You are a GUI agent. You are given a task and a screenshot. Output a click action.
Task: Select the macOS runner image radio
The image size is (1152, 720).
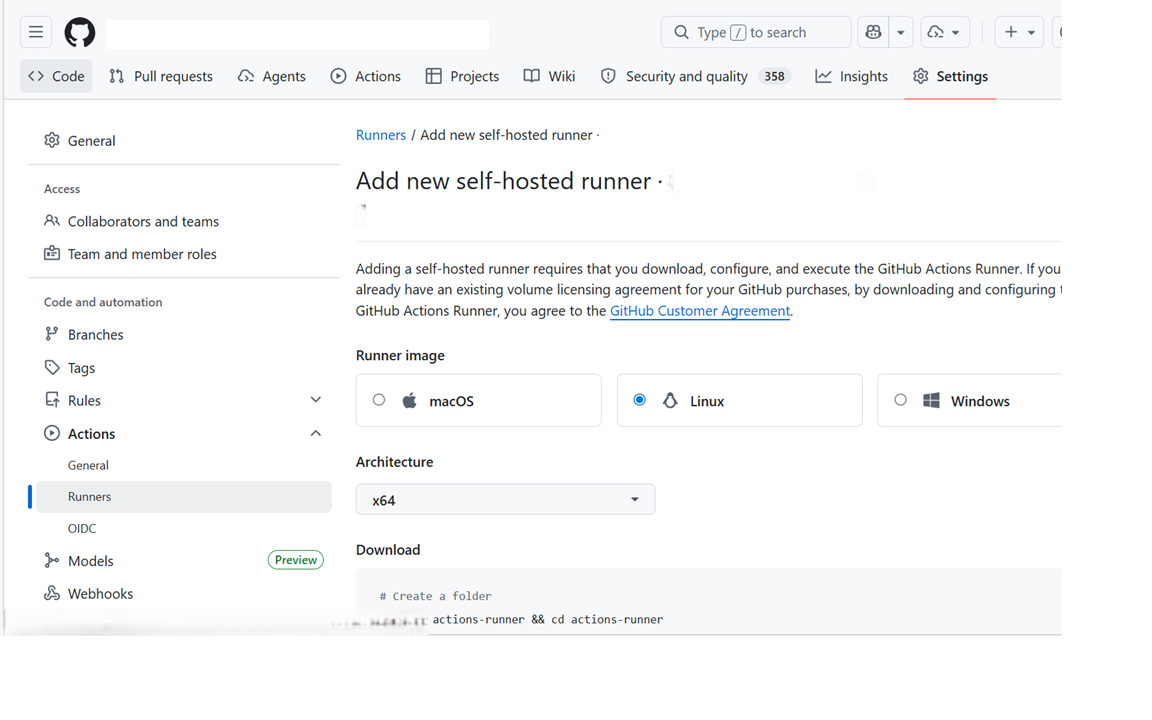378,400
